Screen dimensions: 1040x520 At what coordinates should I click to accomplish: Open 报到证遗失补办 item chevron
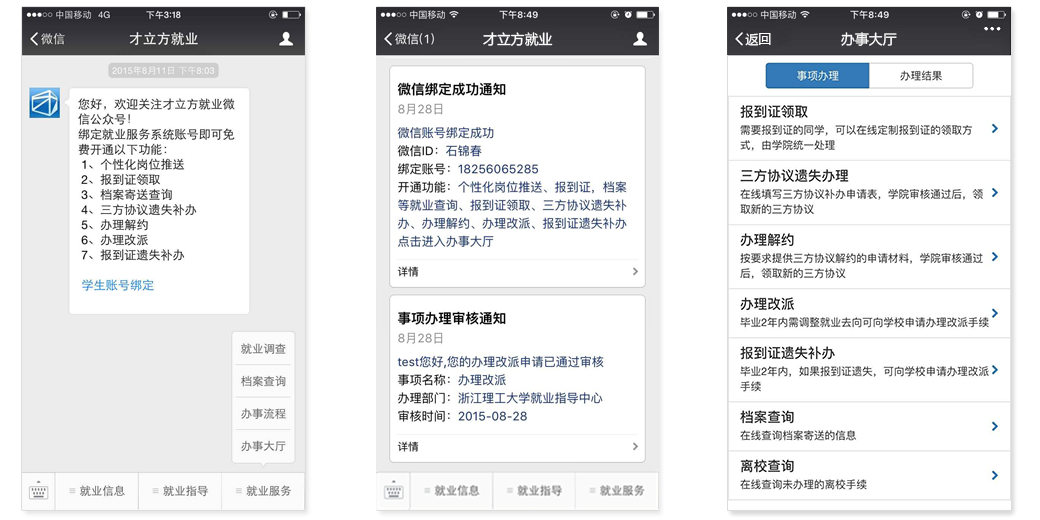(x=994, y=369)
